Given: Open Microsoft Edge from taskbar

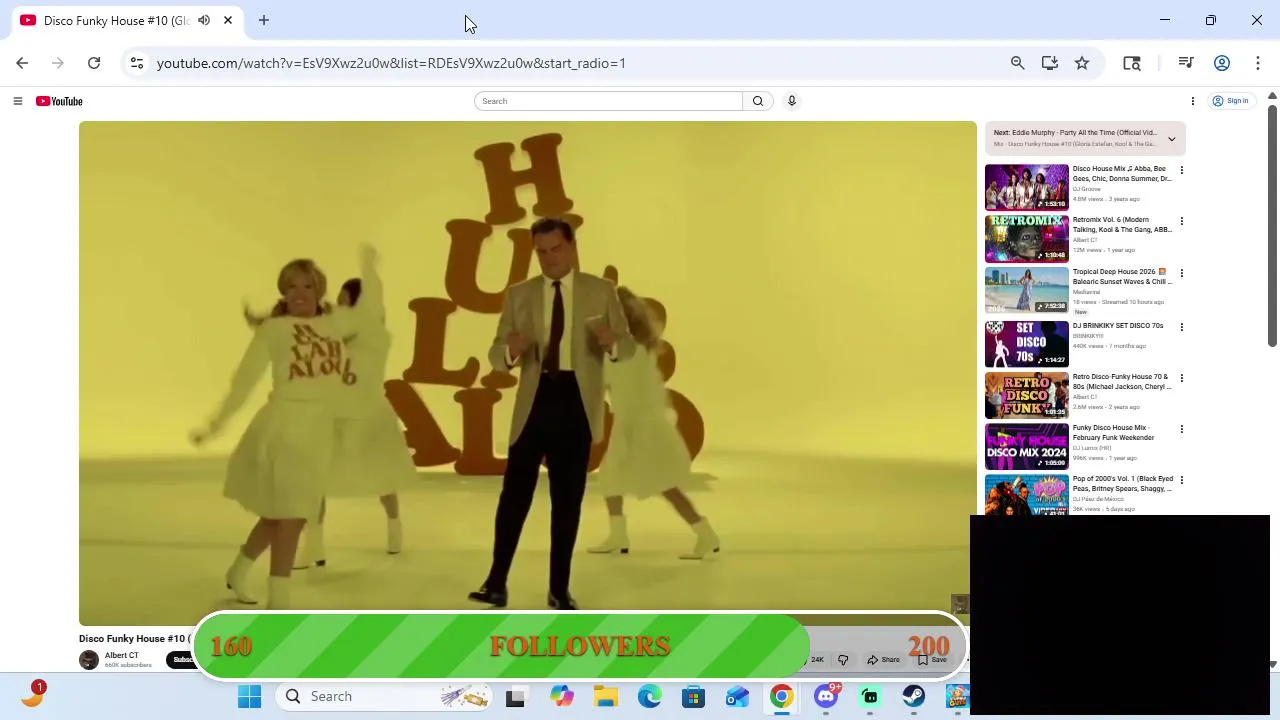Looking at the screenshot, I should pos(650,696).
